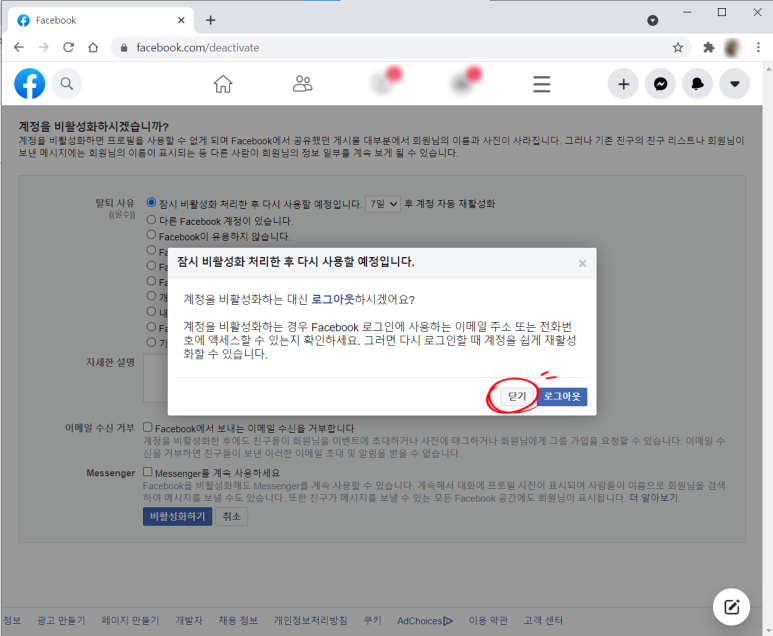Open the 페이지 만들기 footer link
Screen dimensions: 773x636
130,620
